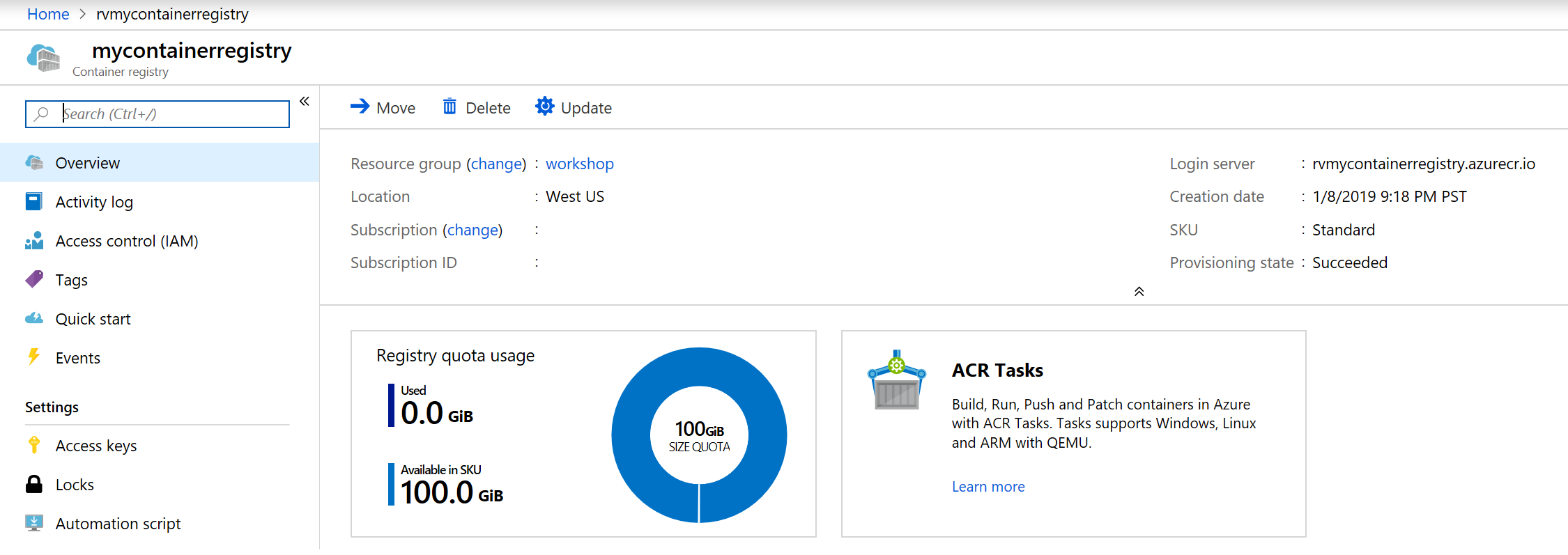
Task: Click rvmycontainerregistry breadcrumb text
Action: tap(172, 14)
